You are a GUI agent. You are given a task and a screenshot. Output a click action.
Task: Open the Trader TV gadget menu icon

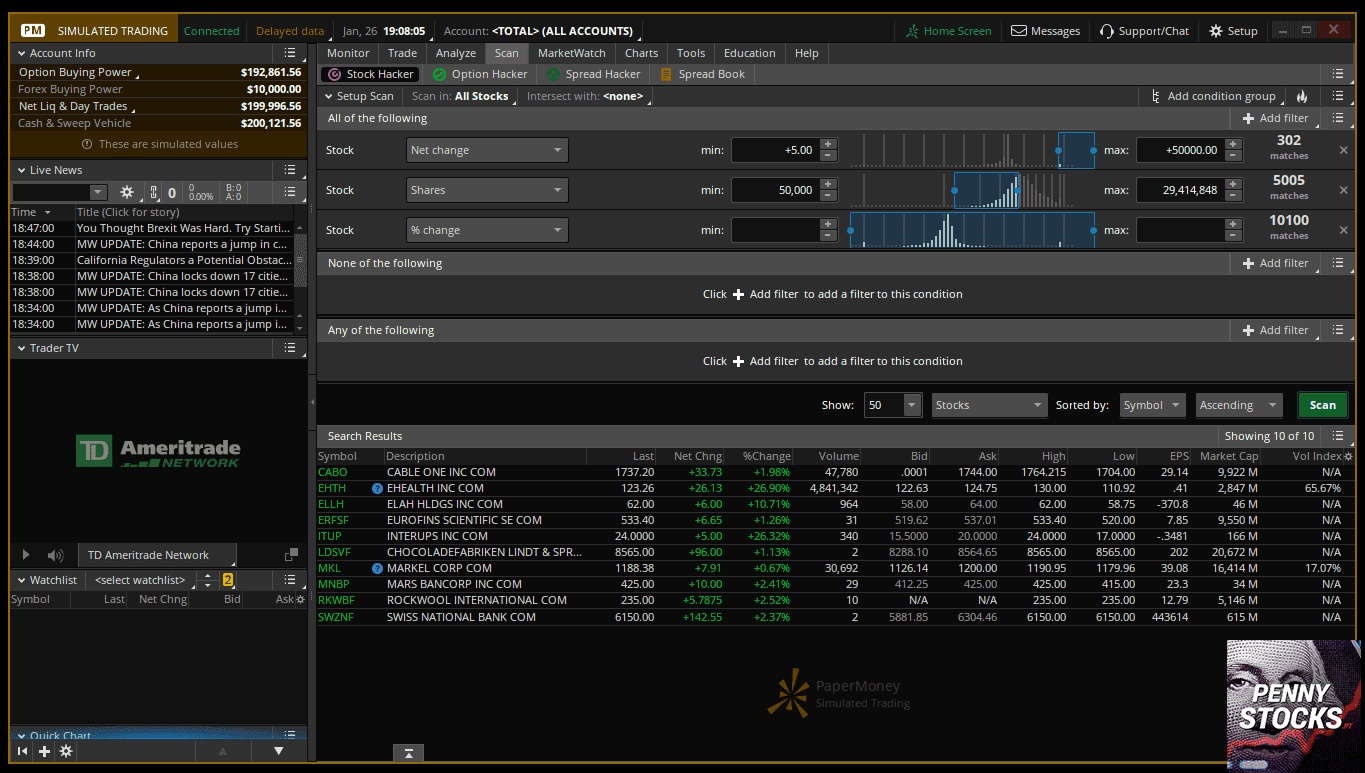[289, 348]
